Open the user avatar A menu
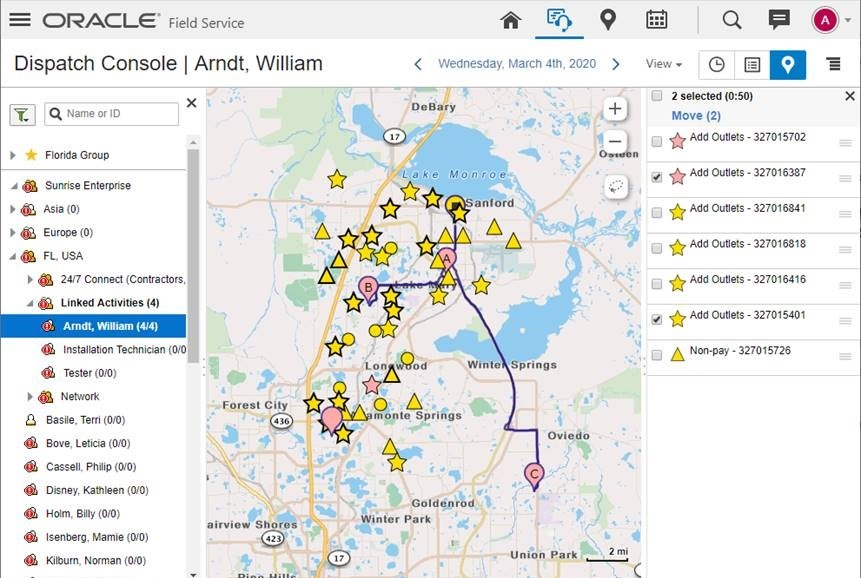The height and width of the screenshot is (578, 861). click(825, 20)
